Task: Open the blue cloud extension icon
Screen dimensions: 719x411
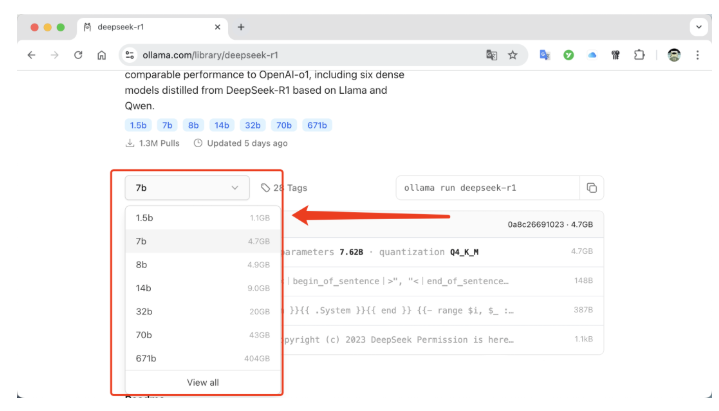Action: point(592,55)
